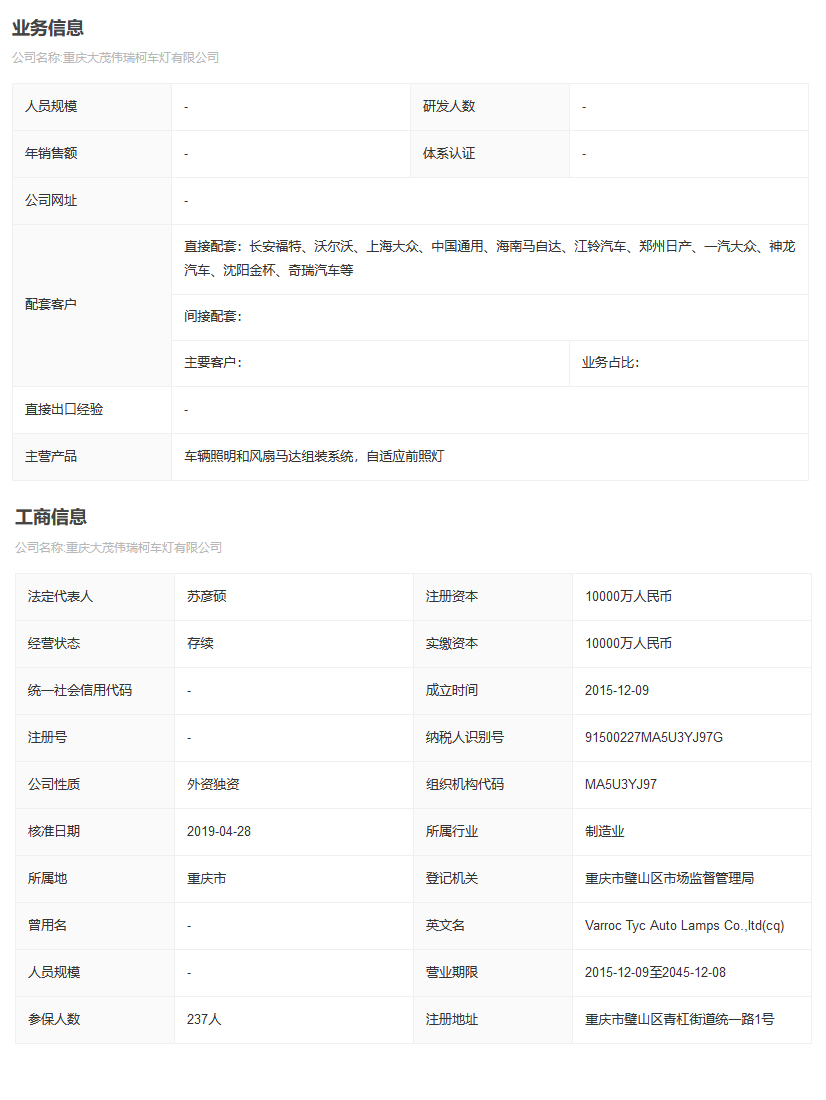Click the 统一社会信用代码 label
The width and height of the screenshot is (826, 1100).
pyautogui.click(x=79, y=690)
